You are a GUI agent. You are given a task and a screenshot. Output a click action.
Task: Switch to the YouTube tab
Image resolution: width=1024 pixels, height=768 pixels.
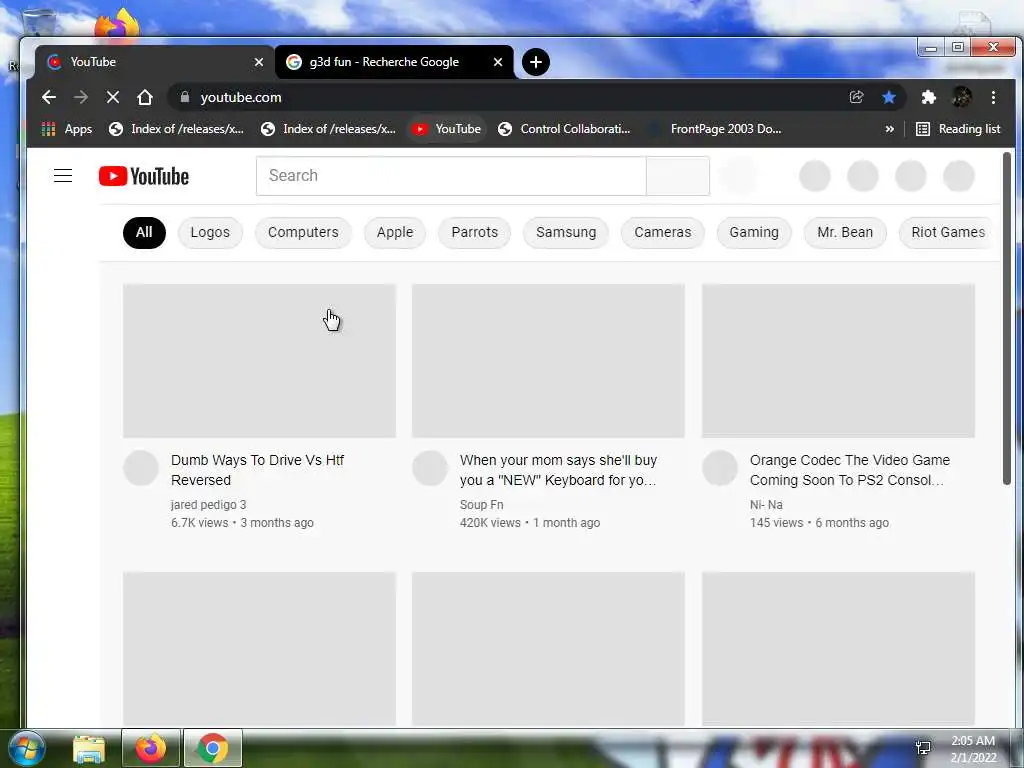click(154, 62)
